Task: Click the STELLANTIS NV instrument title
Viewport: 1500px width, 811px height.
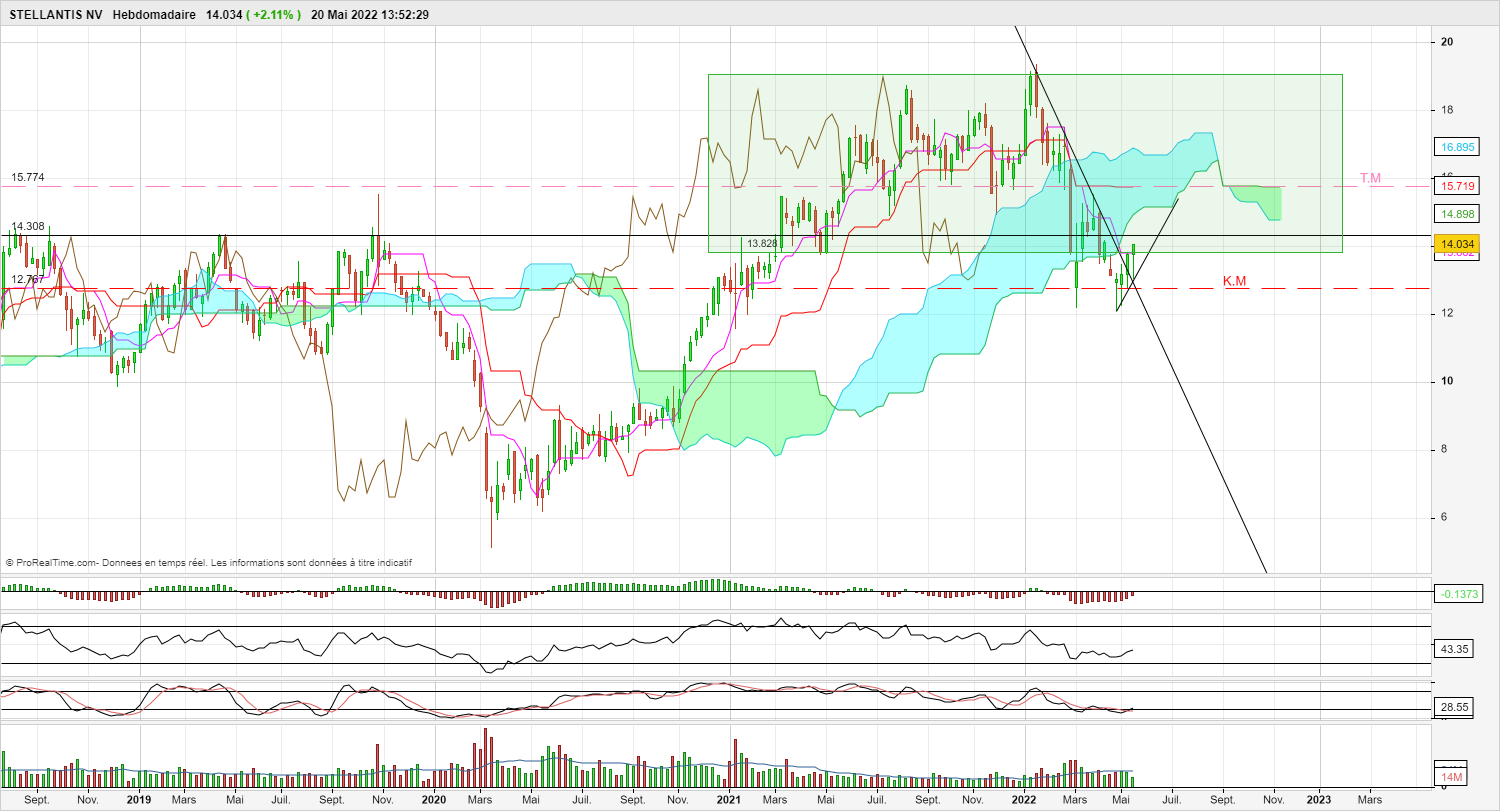Action: (56, 15)
